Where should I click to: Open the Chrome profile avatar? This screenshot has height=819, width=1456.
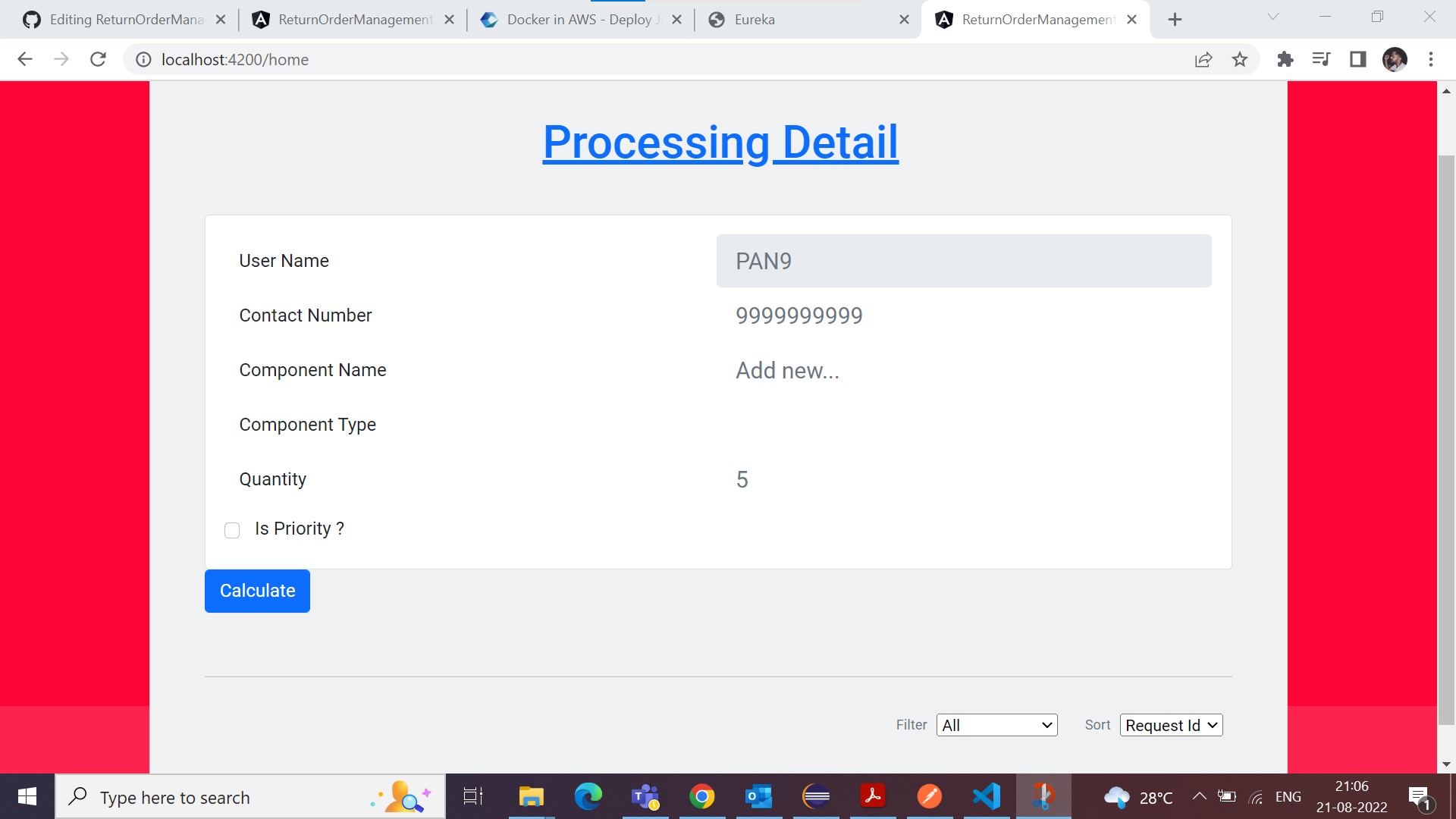[1395, 59]
